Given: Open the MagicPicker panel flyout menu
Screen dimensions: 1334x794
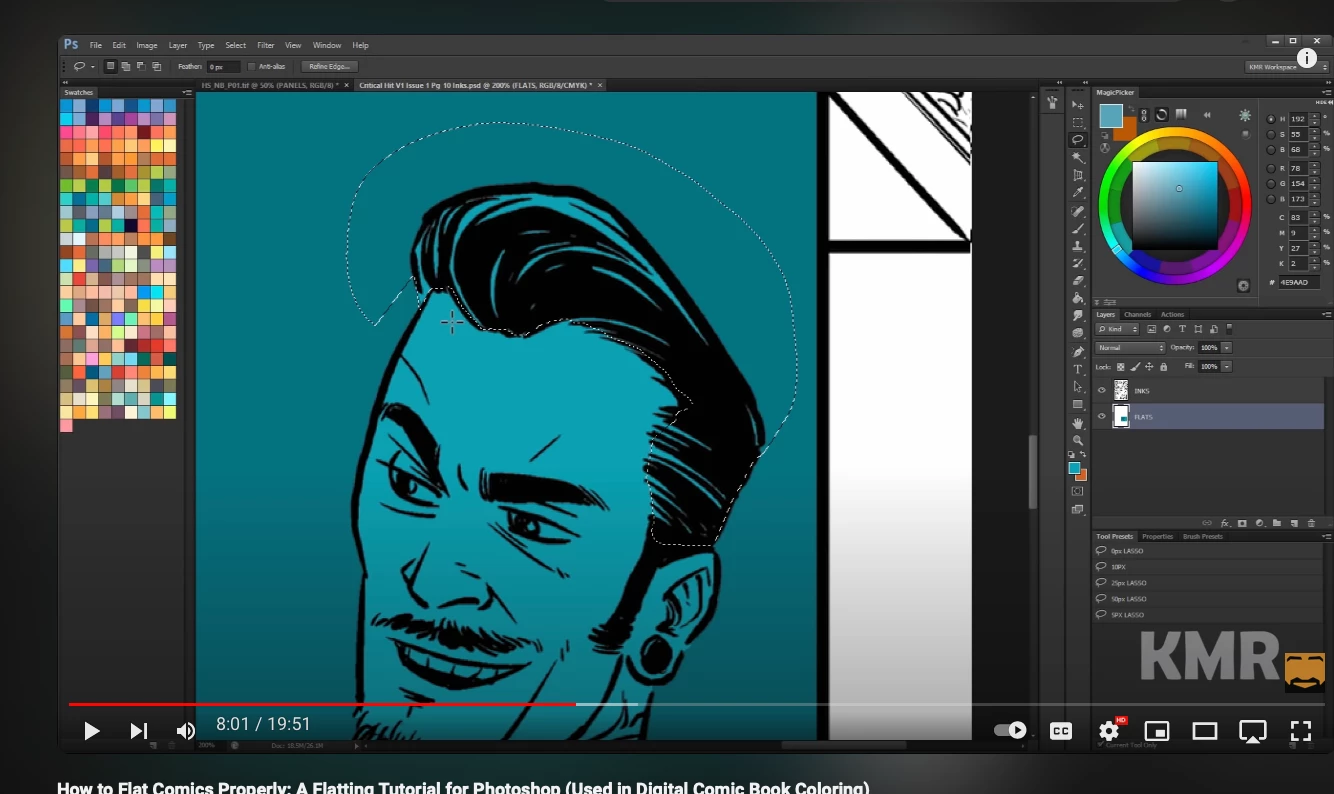Looking at the screenshot, I should pos(1325,92).
